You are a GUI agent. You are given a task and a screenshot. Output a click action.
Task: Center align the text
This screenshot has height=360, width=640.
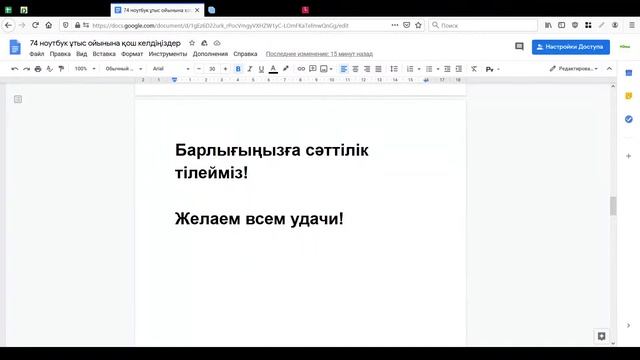356,69
